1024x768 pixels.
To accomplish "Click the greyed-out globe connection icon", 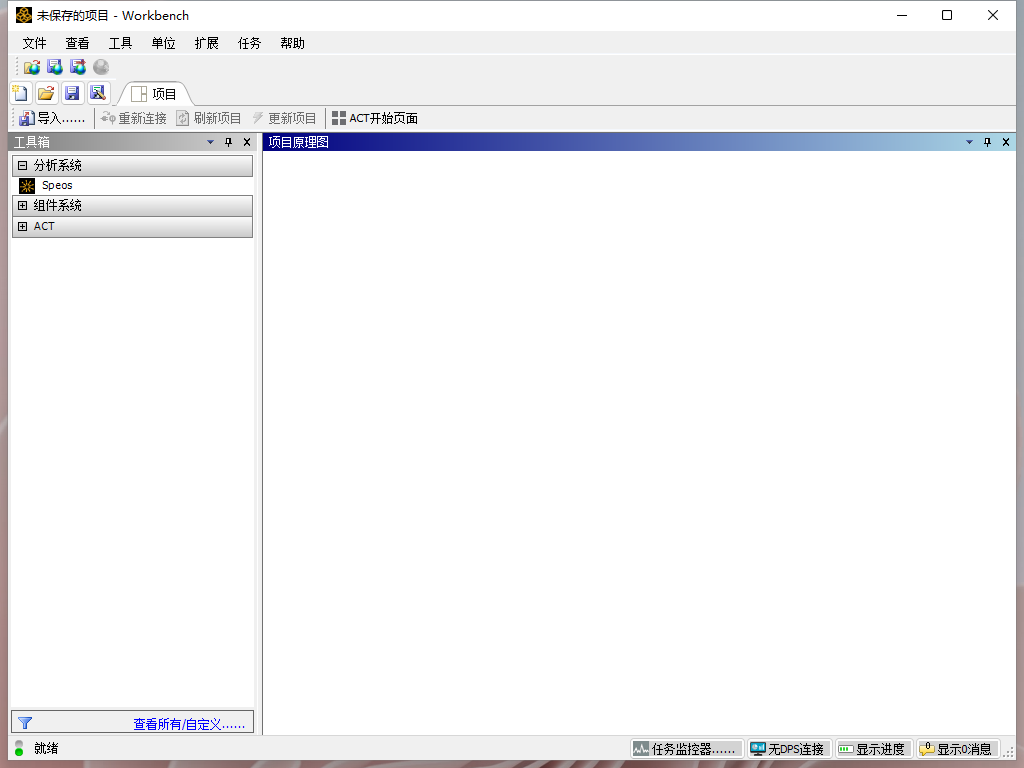I will click(101, 67).
